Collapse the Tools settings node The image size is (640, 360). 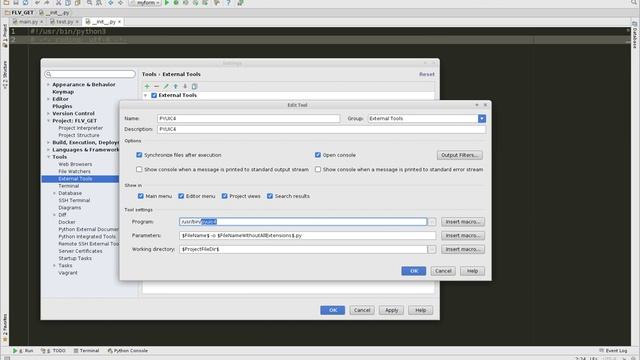(x=48, y=157)
